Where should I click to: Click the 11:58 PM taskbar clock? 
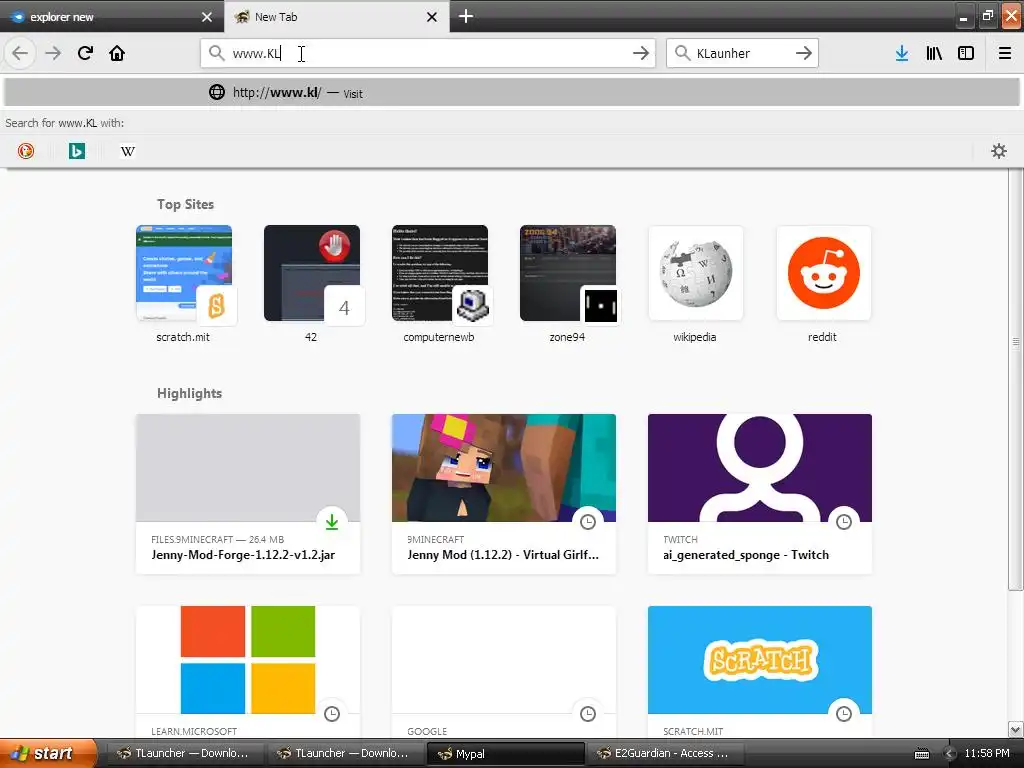point(987,754)
